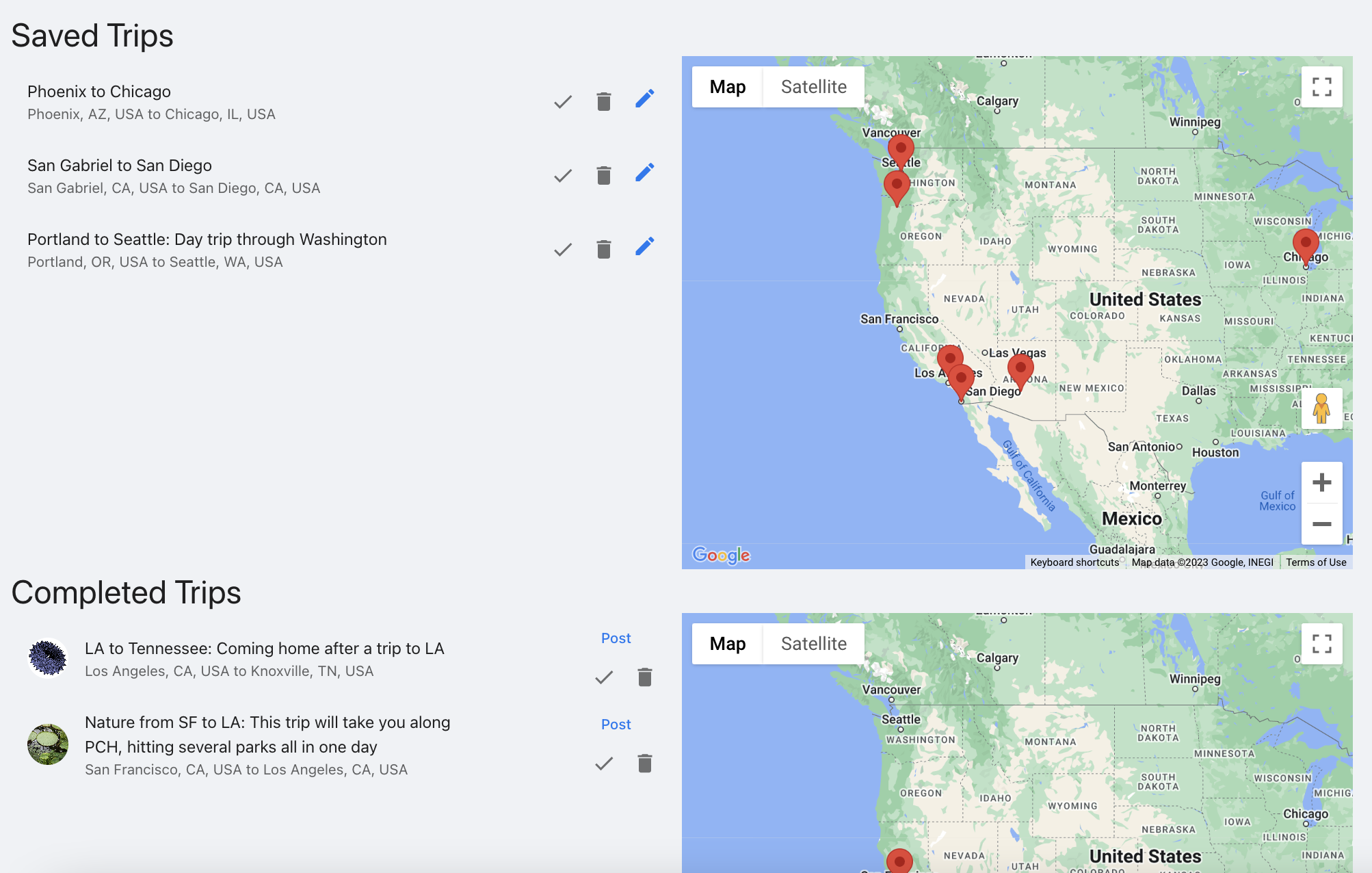Mark San Gabriel to San Diego complete
1372x873 pixels.
pos(563,176)
